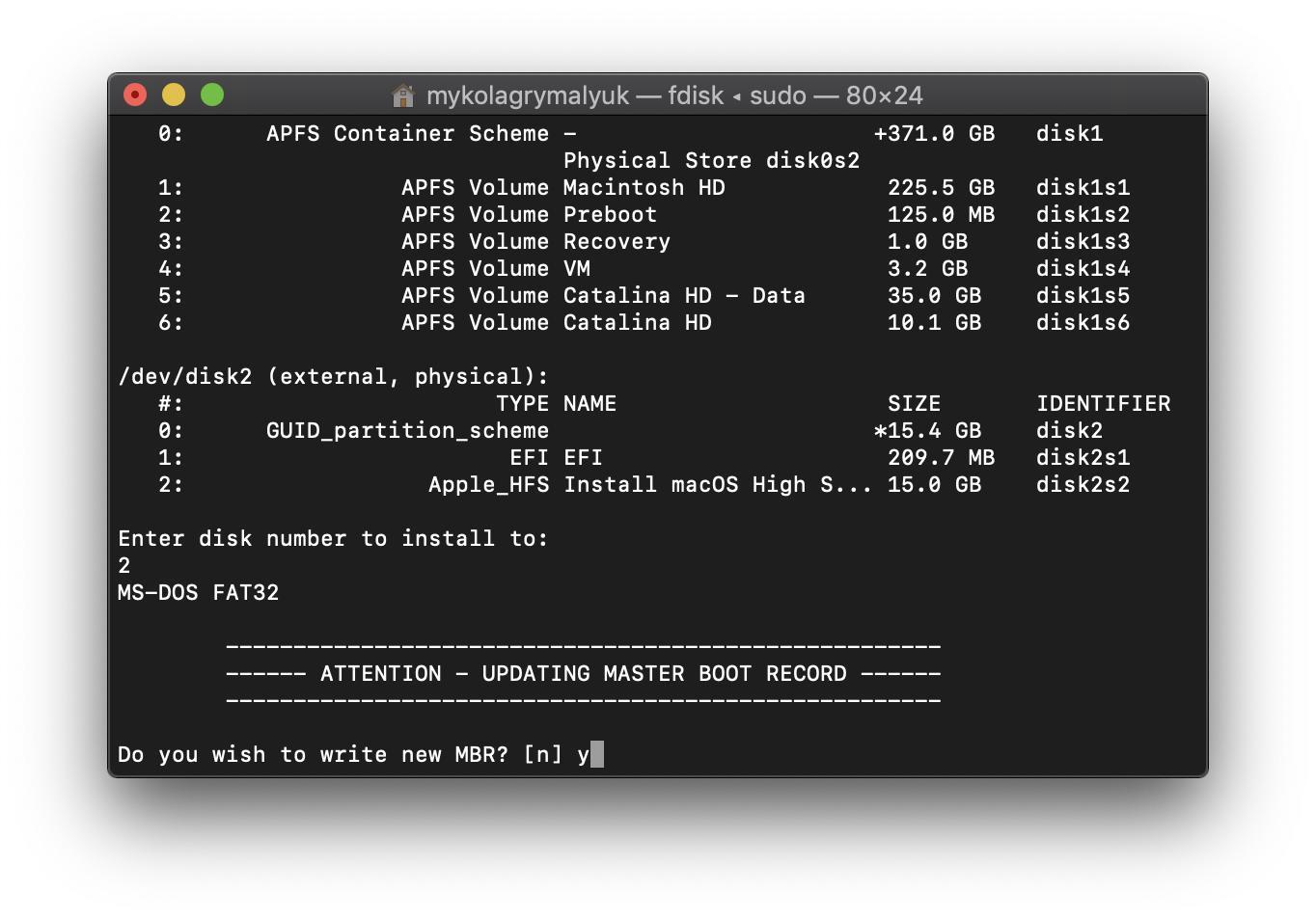
Task: Select the MS-DOS FAT32 text line
Action: pyautogui.click(x=198, y=592)
